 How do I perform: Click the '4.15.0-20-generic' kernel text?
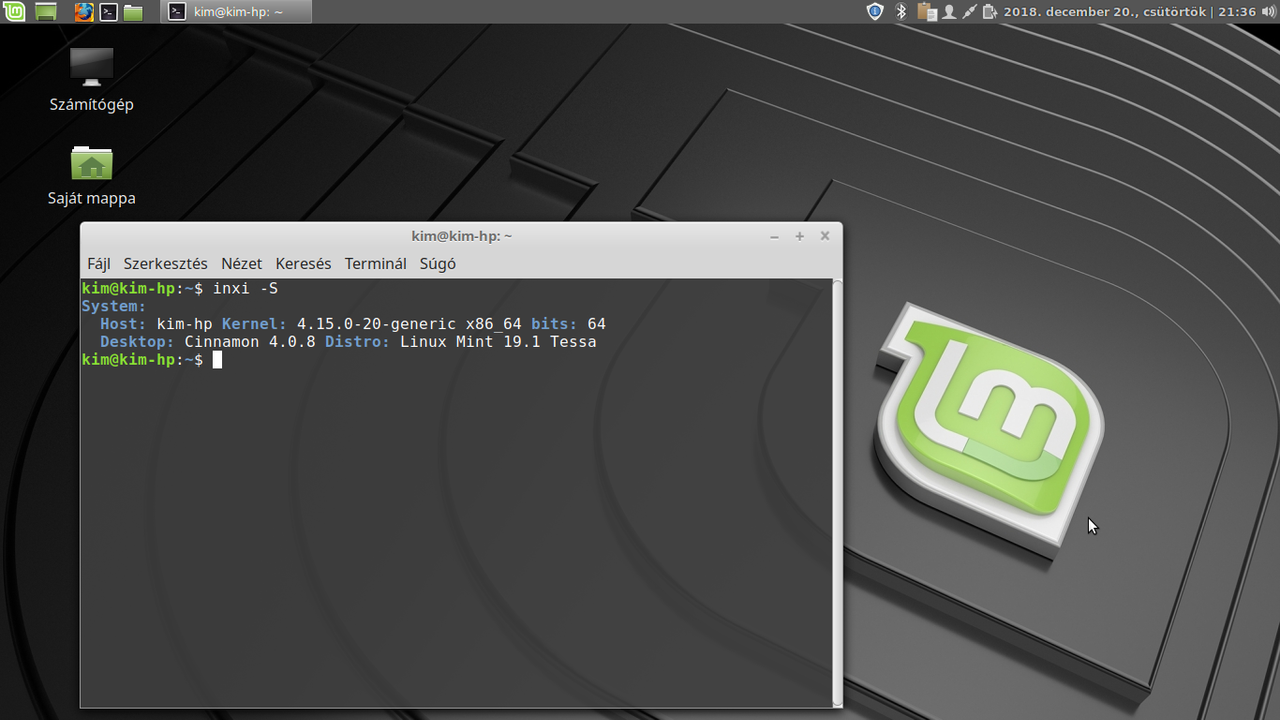377,325
